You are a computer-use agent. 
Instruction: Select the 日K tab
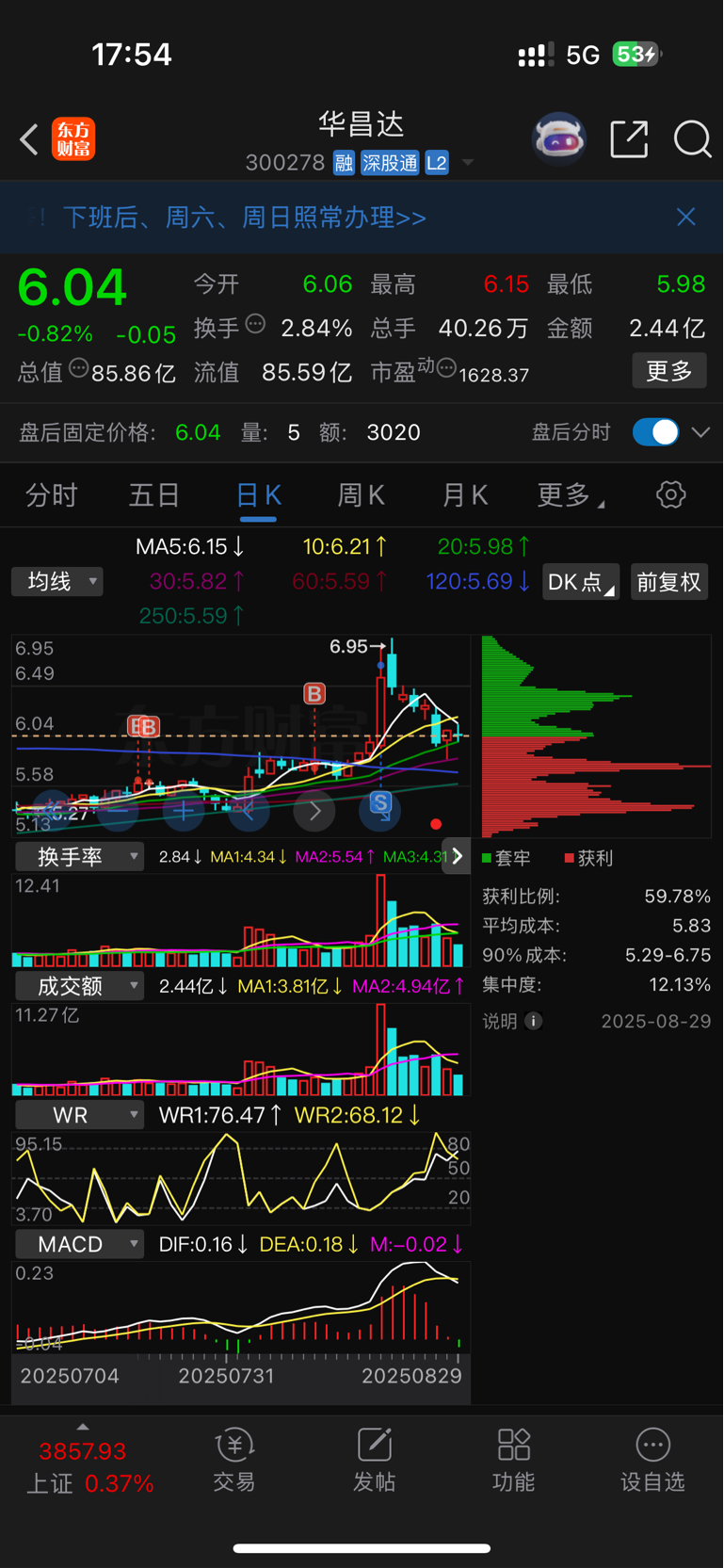pyautogui.click(x=258, y=494)
